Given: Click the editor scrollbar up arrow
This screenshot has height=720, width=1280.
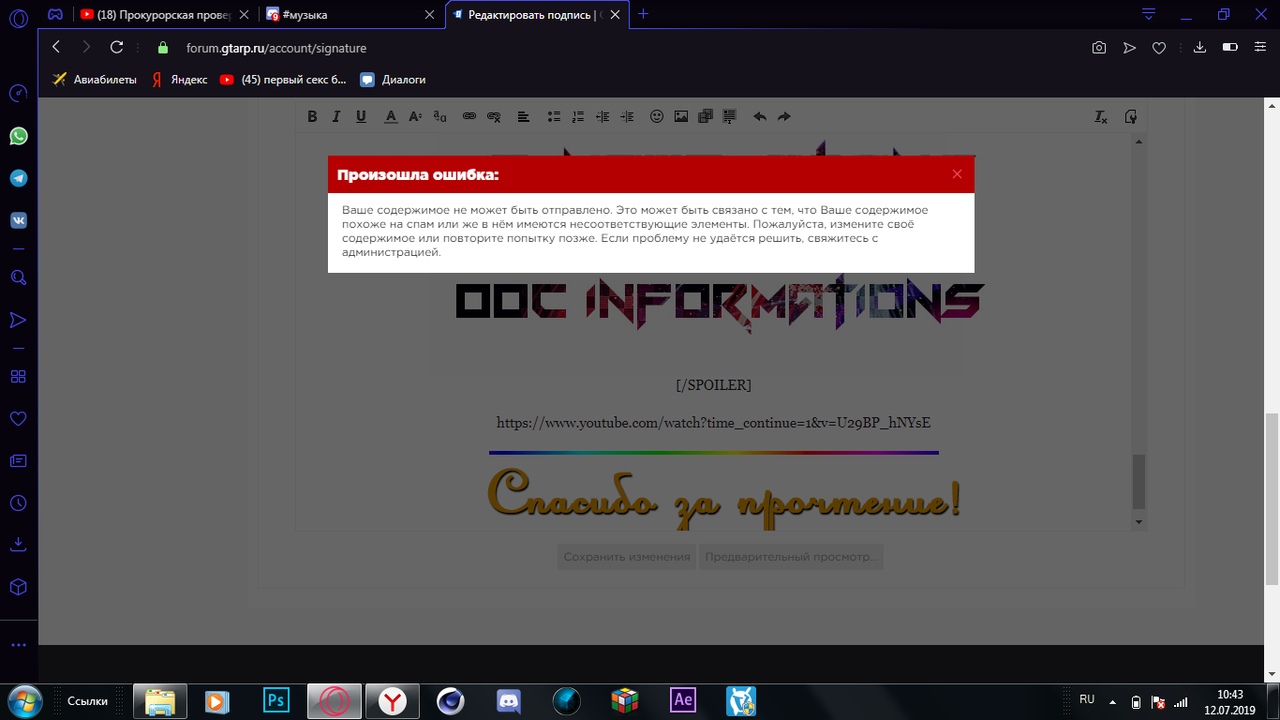Looking at the screenshot, I should click(x=1138, y=142).
